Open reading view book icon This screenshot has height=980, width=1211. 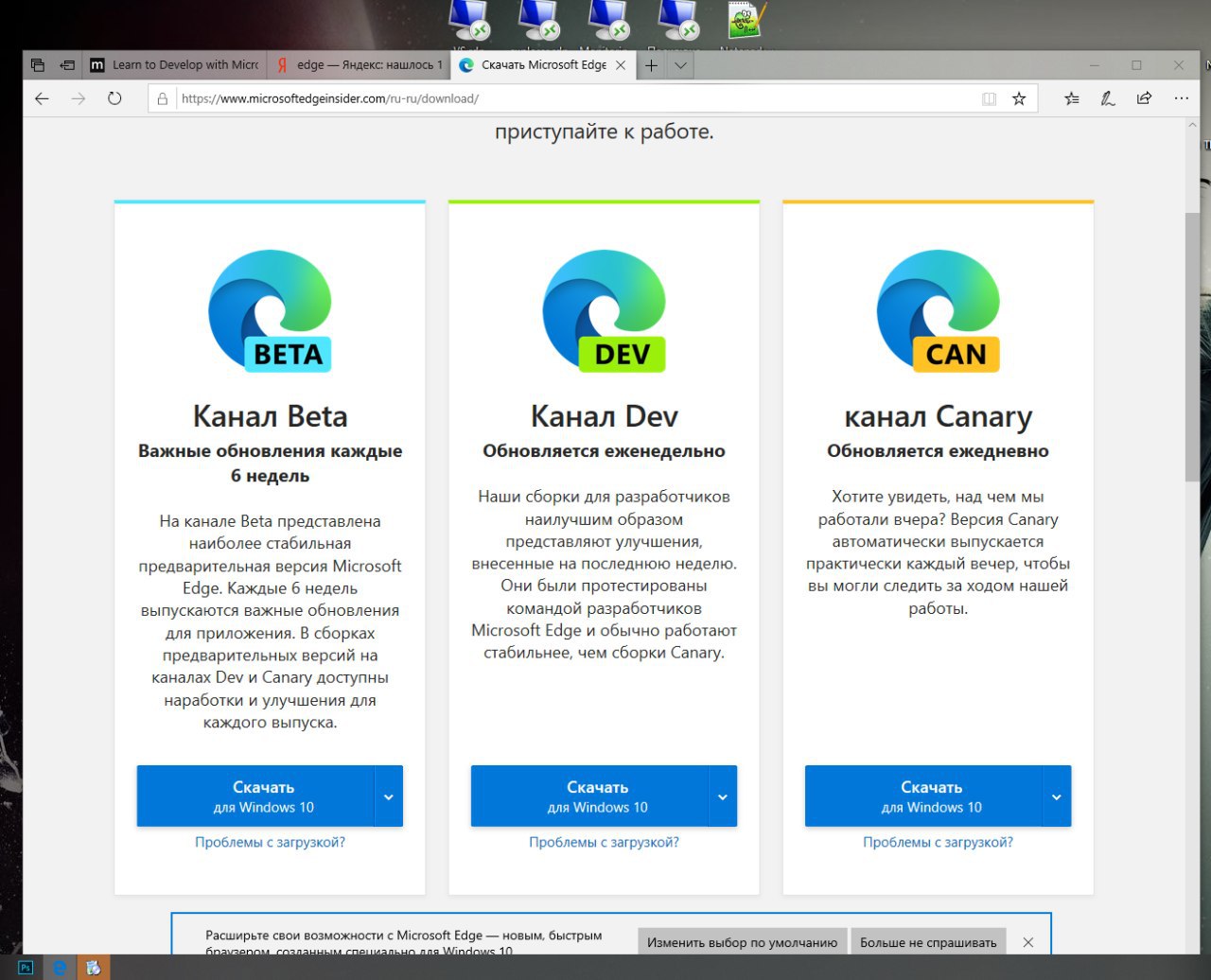point(989,98)
